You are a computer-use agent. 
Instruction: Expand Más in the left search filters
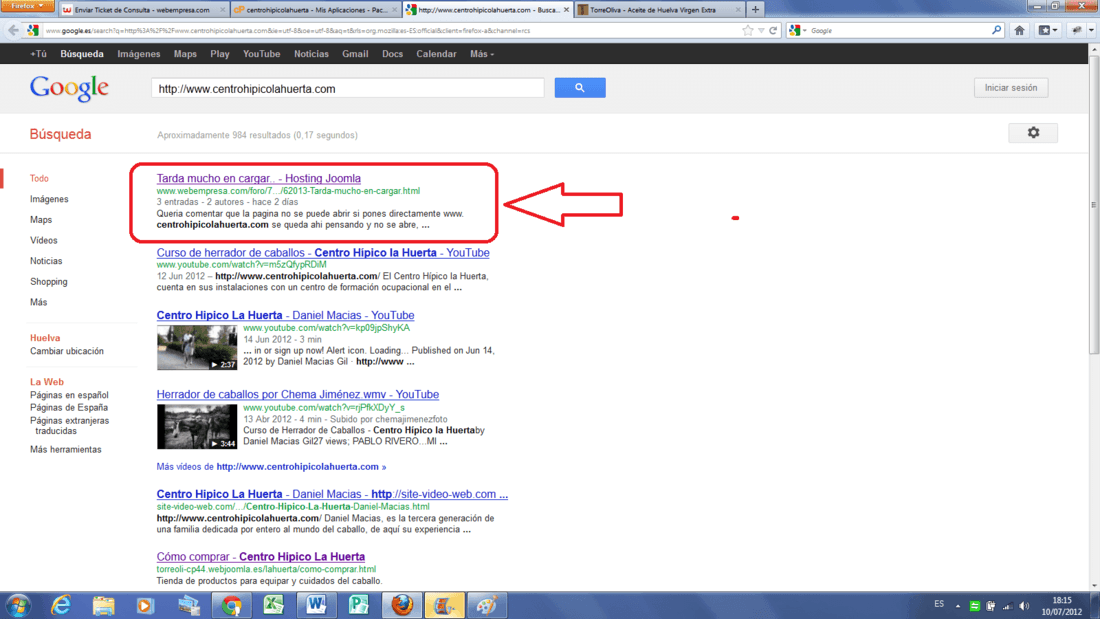coord(39,302)
